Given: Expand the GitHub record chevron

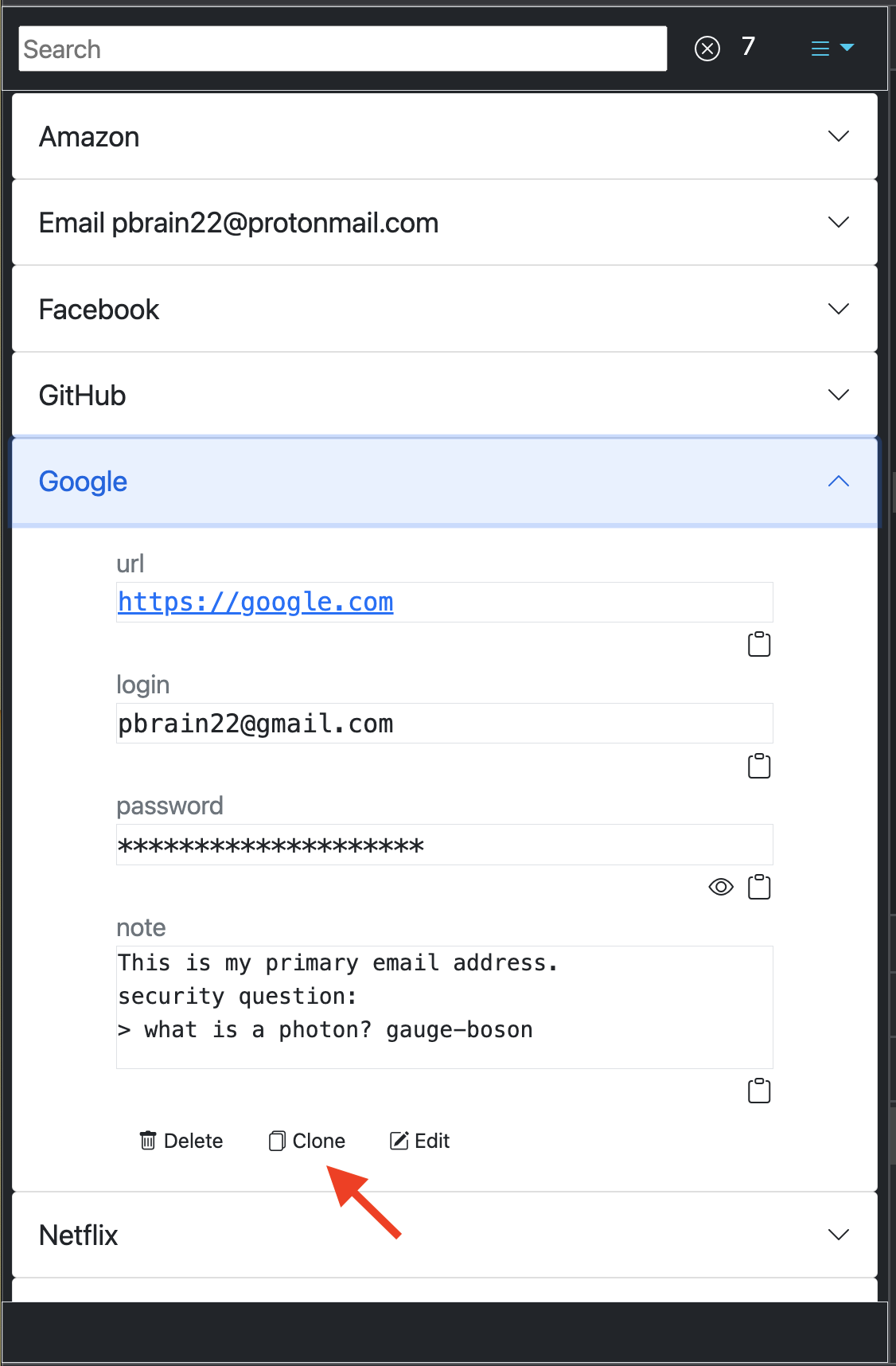Looking at the screenshot, I should coord(839,395).
